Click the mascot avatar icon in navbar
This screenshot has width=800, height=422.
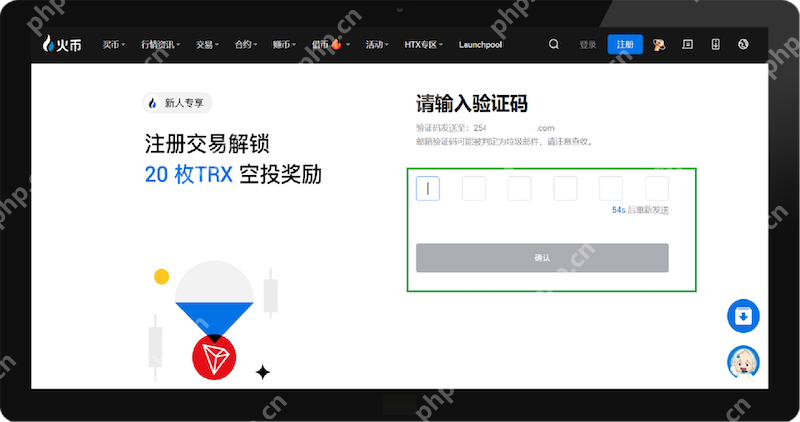point(660,45)
